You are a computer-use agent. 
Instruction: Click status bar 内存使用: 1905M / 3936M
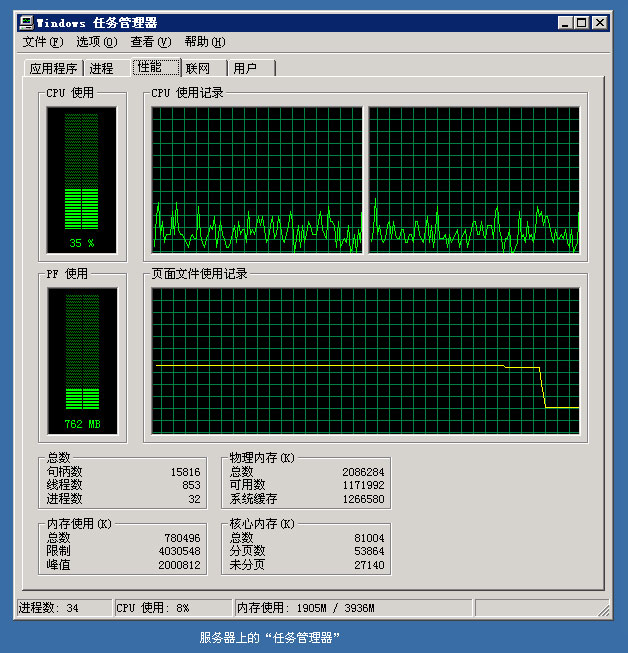pyautogui.click(x=354, y=608)
